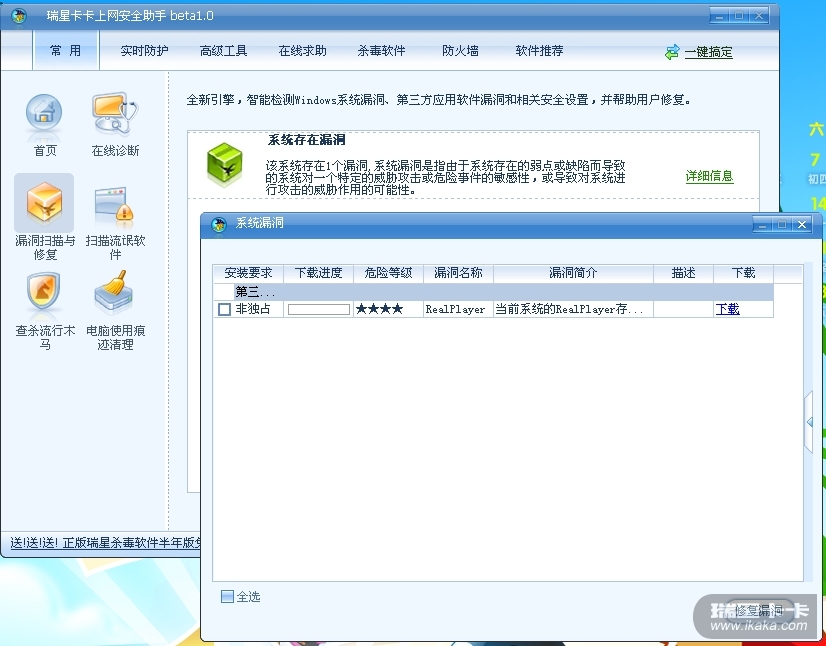Viewport: 826px width, 646px height.
Task: Click the 系统存在漏洞 heading
Action: point(307,140)
